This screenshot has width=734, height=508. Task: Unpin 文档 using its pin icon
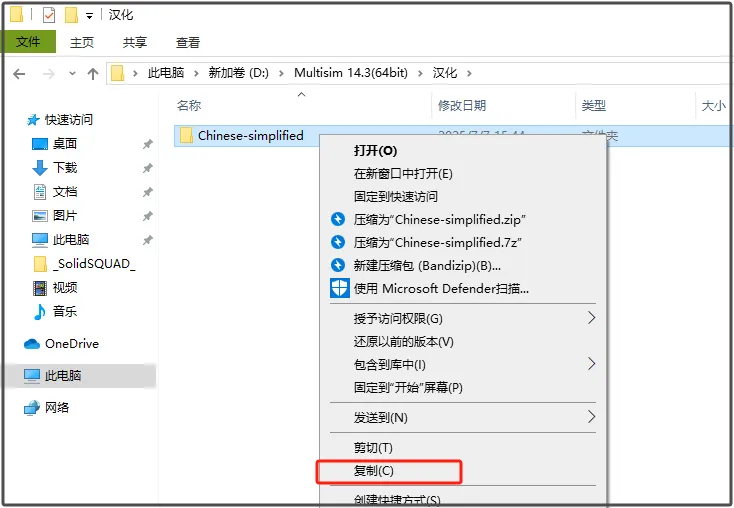148,192
